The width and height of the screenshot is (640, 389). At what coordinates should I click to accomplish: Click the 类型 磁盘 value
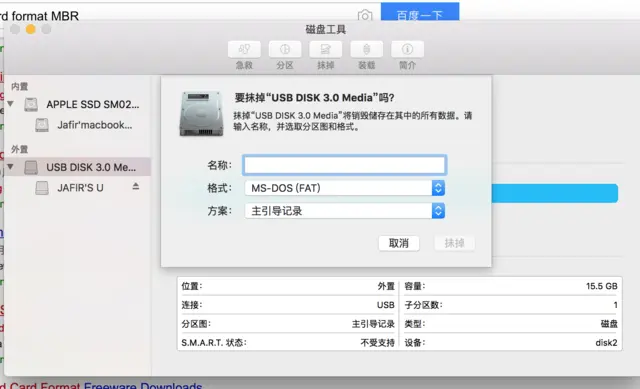(x=609, y=324)
